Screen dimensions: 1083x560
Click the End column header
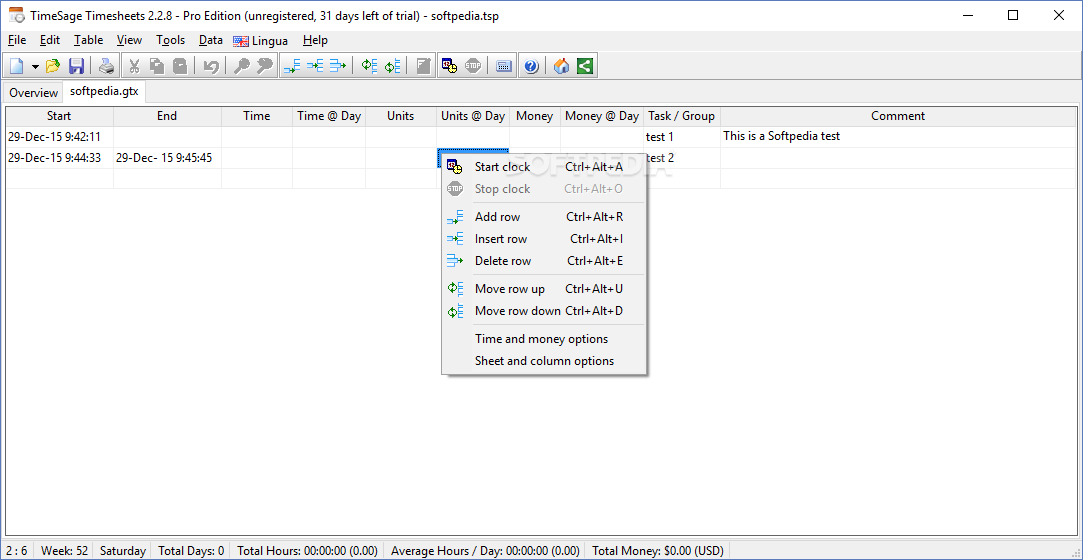167,116
